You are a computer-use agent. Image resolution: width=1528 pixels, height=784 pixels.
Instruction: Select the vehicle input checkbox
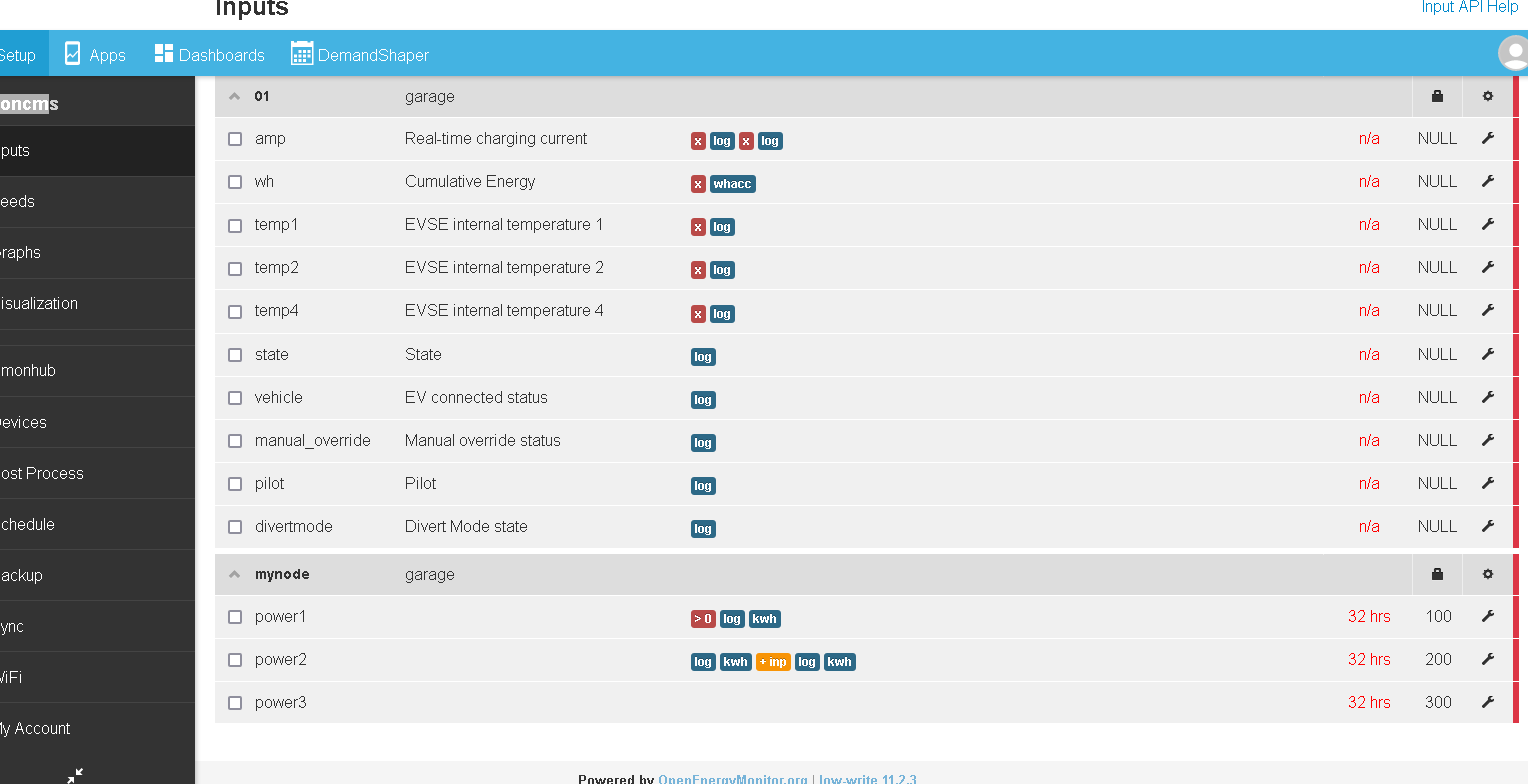pyautogui.click(x=235, y=398)
